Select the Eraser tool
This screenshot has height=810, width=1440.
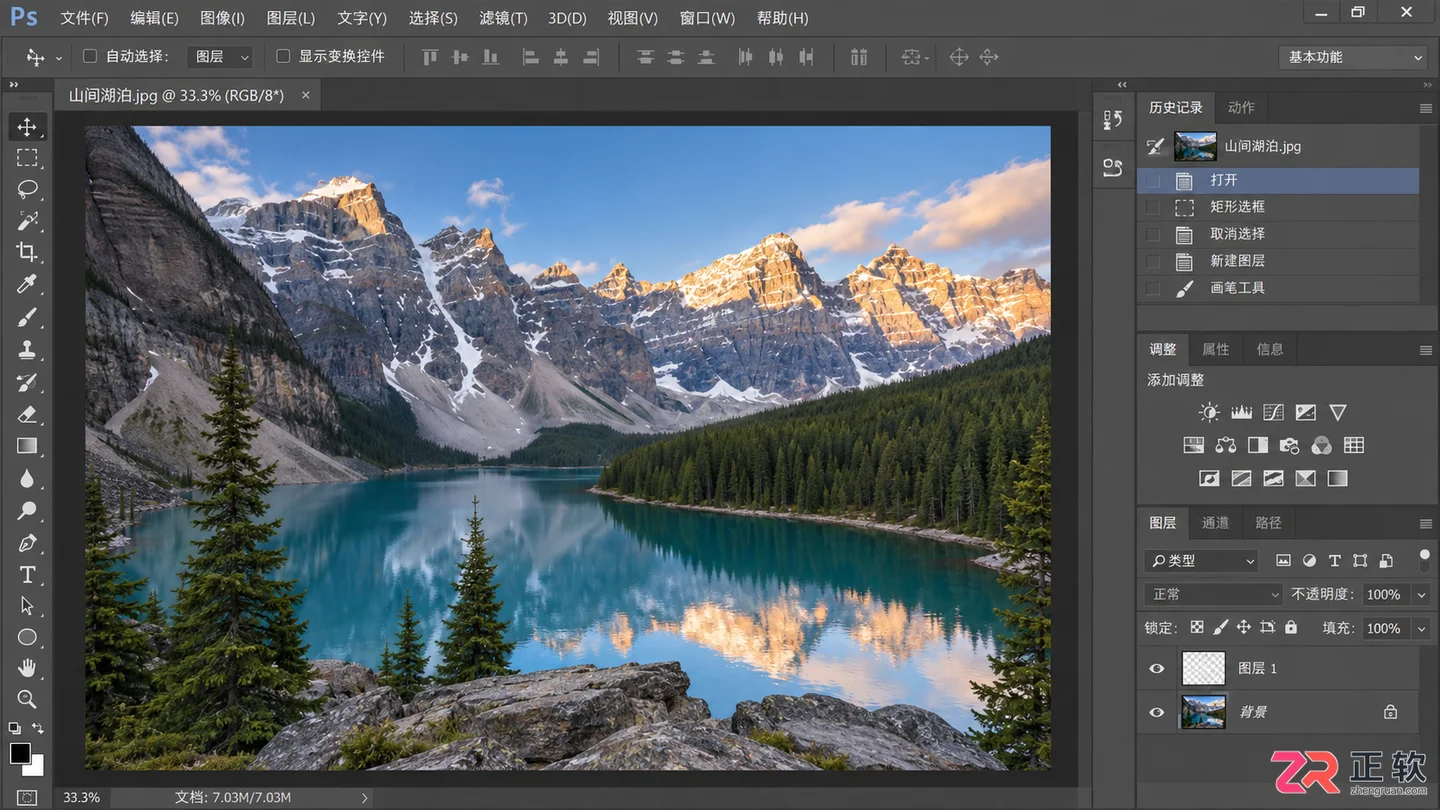click(x=27, y=414)
